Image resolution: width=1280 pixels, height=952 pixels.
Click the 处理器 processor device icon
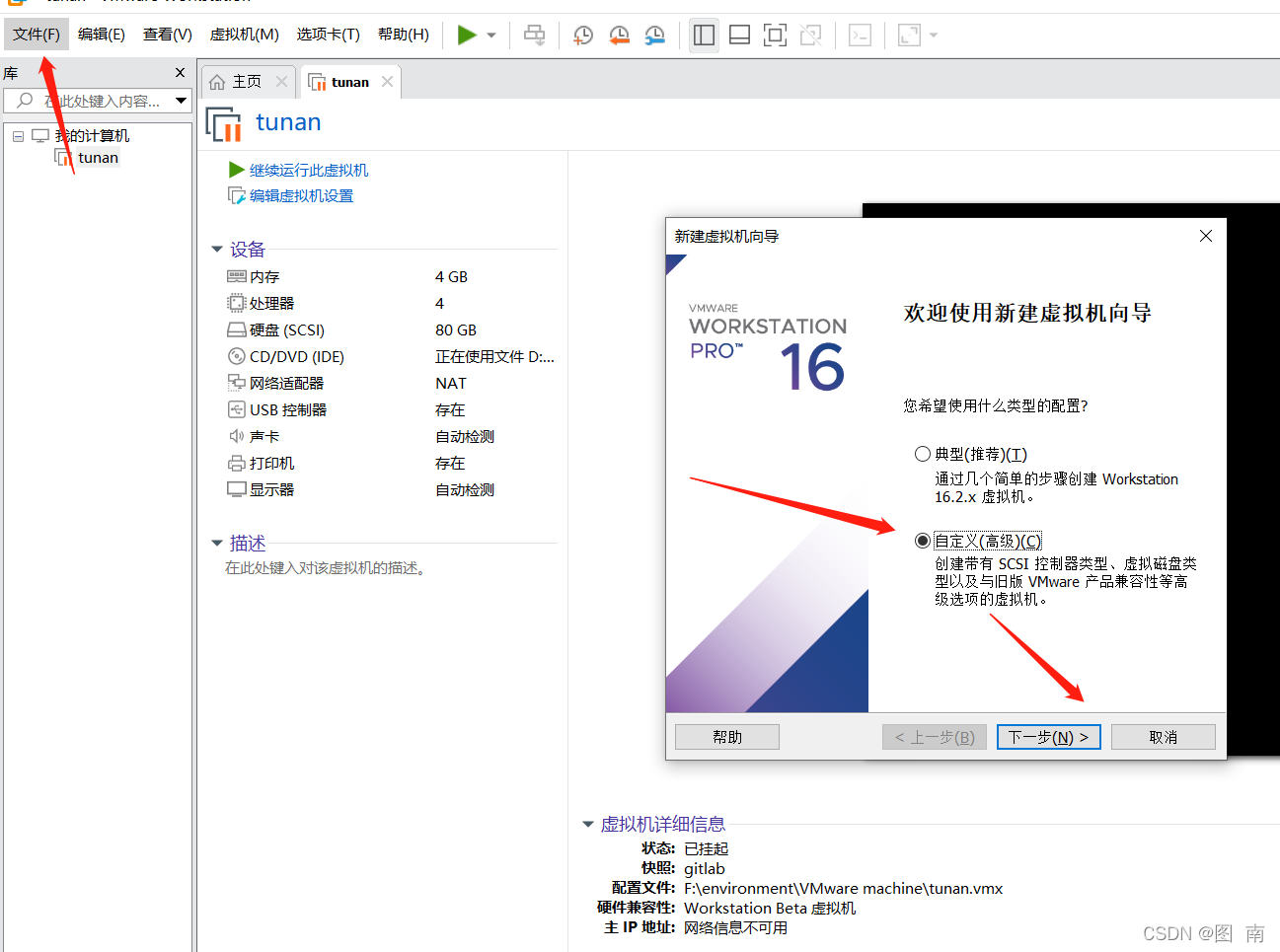tap(237, 304)
